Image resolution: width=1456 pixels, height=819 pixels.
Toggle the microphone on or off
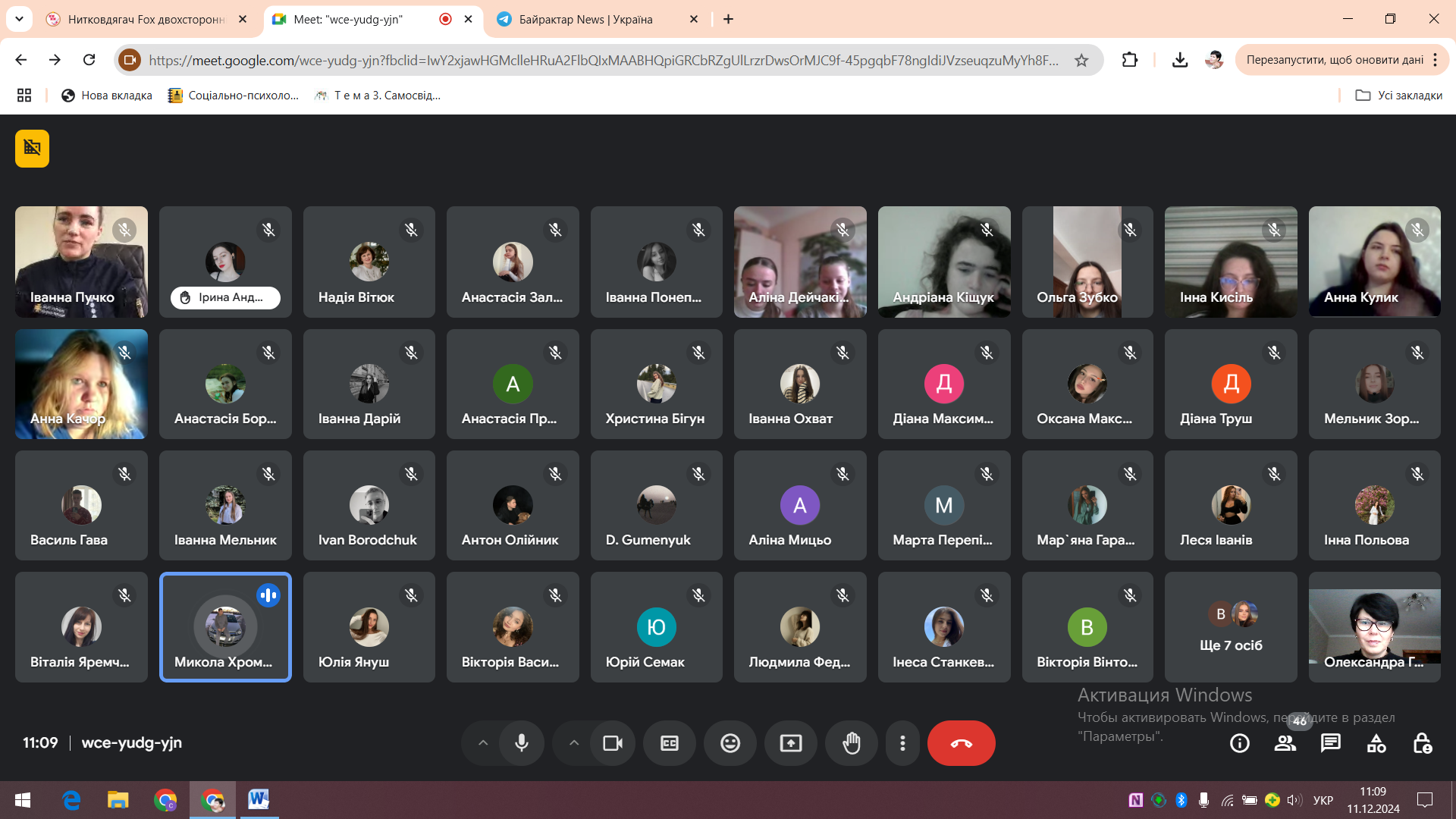click(x=522, y=743)
